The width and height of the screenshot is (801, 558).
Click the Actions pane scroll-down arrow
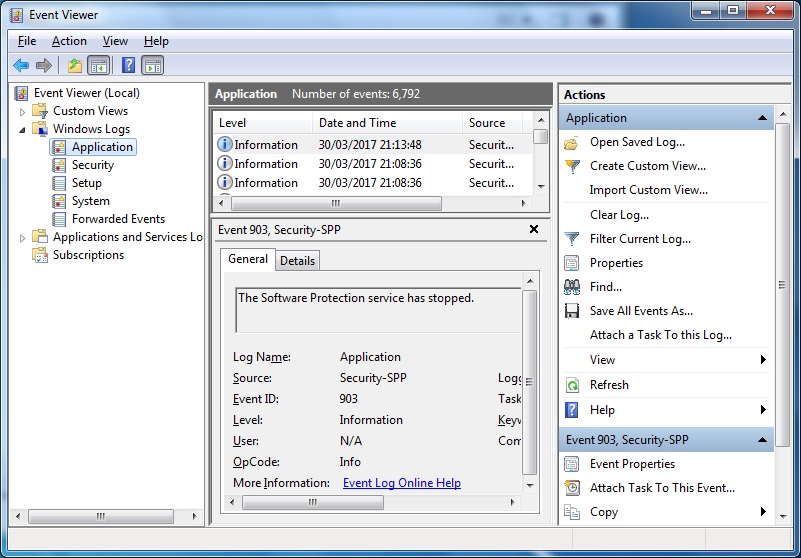point(783,517)
